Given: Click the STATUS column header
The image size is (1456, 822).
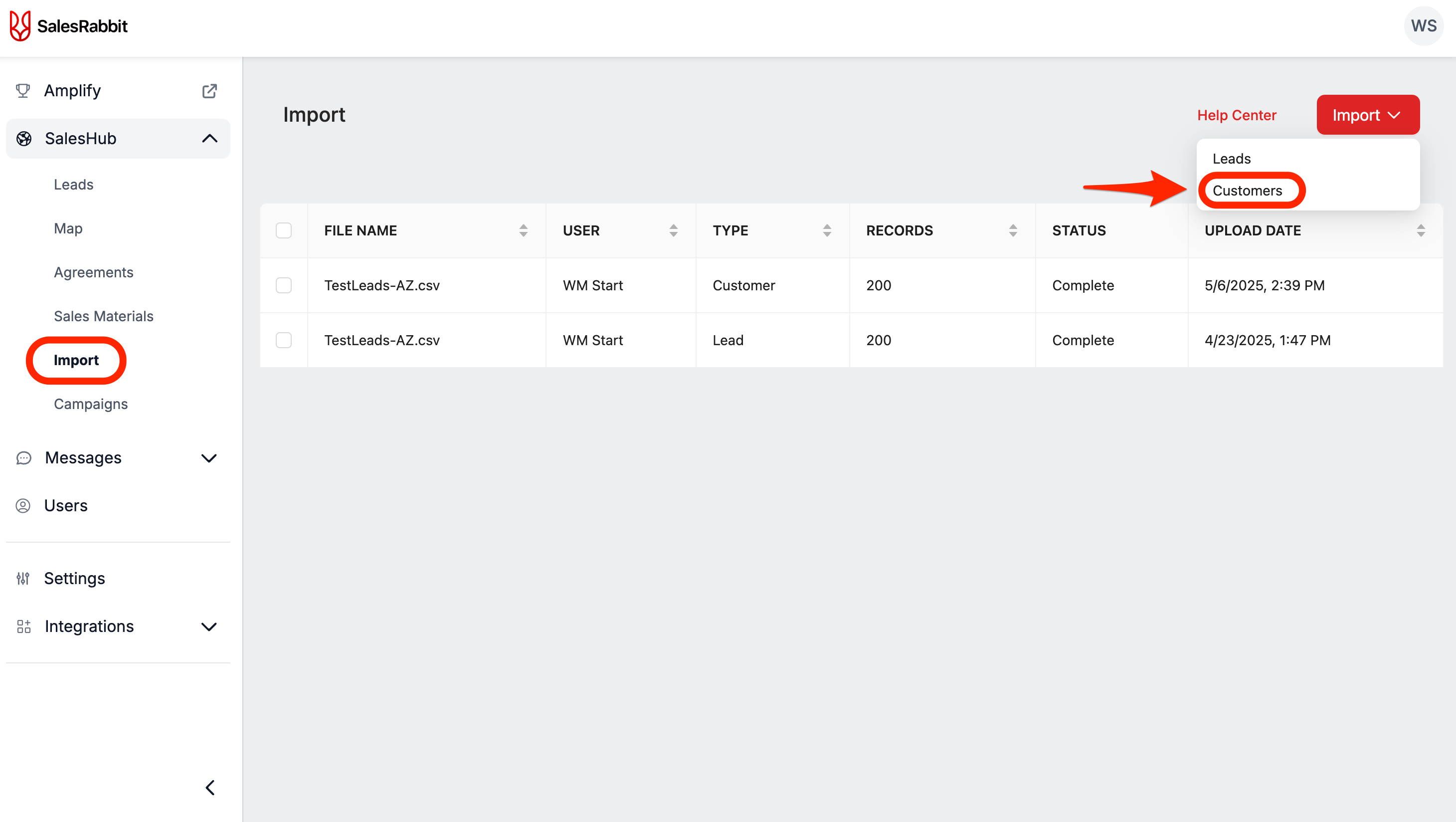Looking at the screenshot, I should click(1079, 230).
